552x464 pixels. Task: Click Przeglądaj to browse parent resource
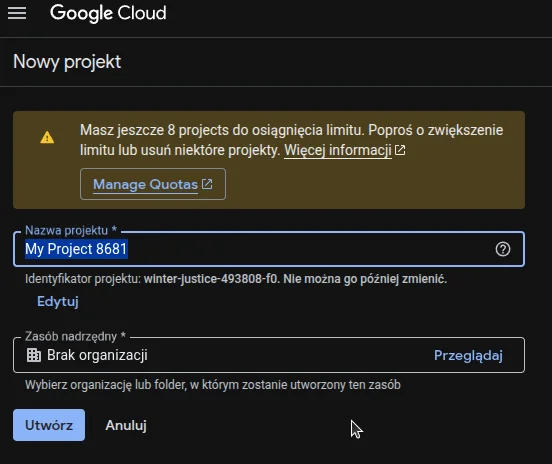click(468, 355)
